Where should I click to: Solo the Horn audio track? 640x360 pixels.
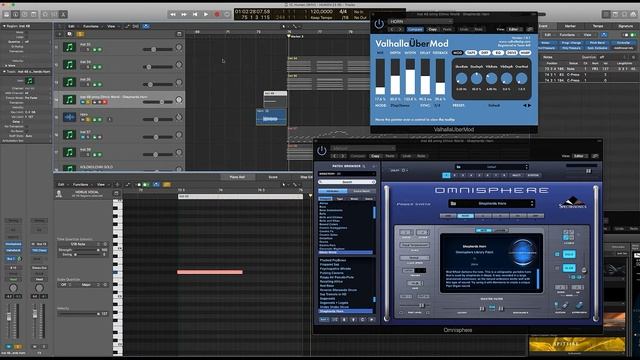tap(88, 120)
